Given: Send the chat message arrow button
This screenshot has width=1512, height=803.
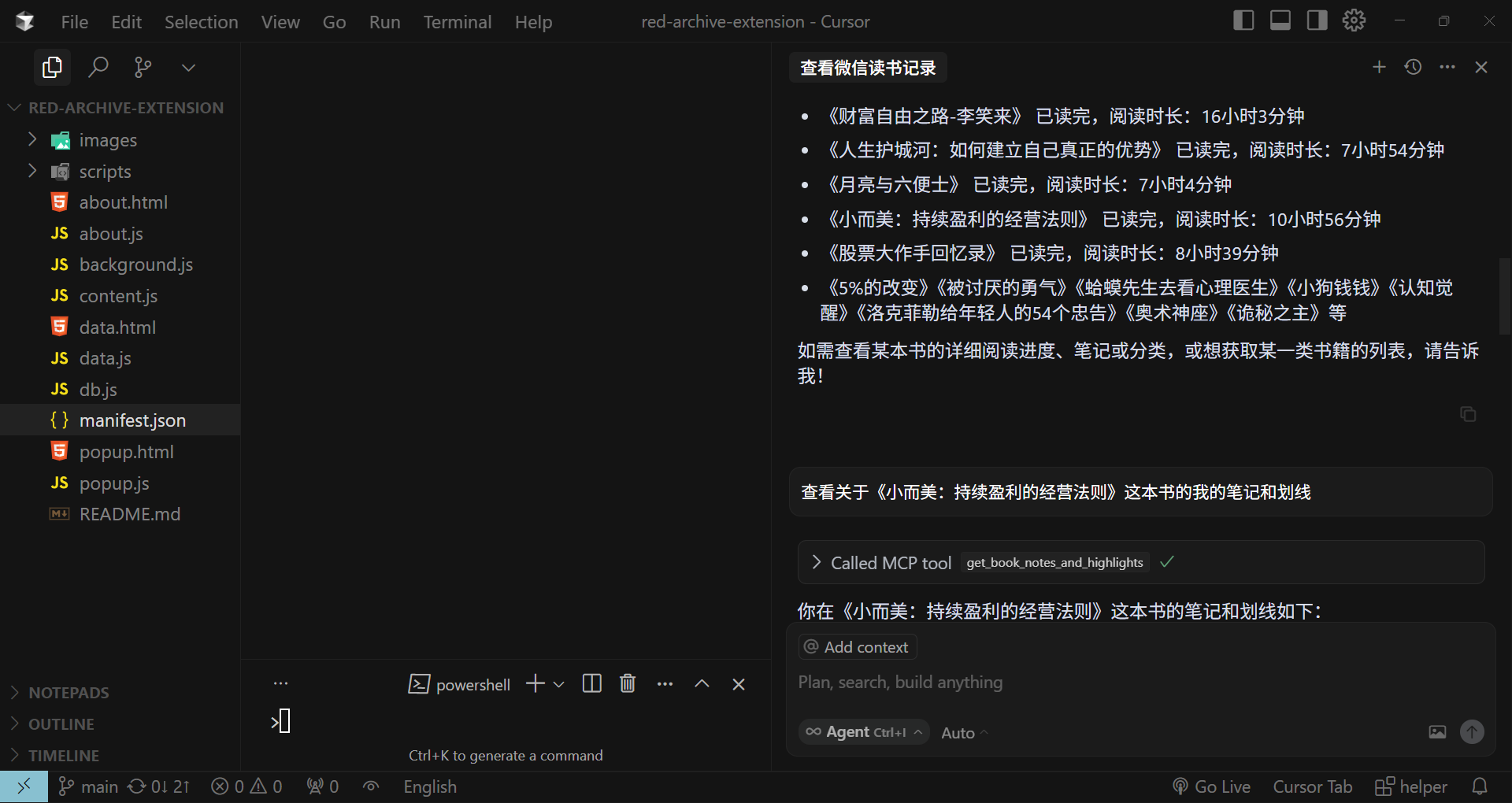Looking at the screenshot, I should (1472, 732).
